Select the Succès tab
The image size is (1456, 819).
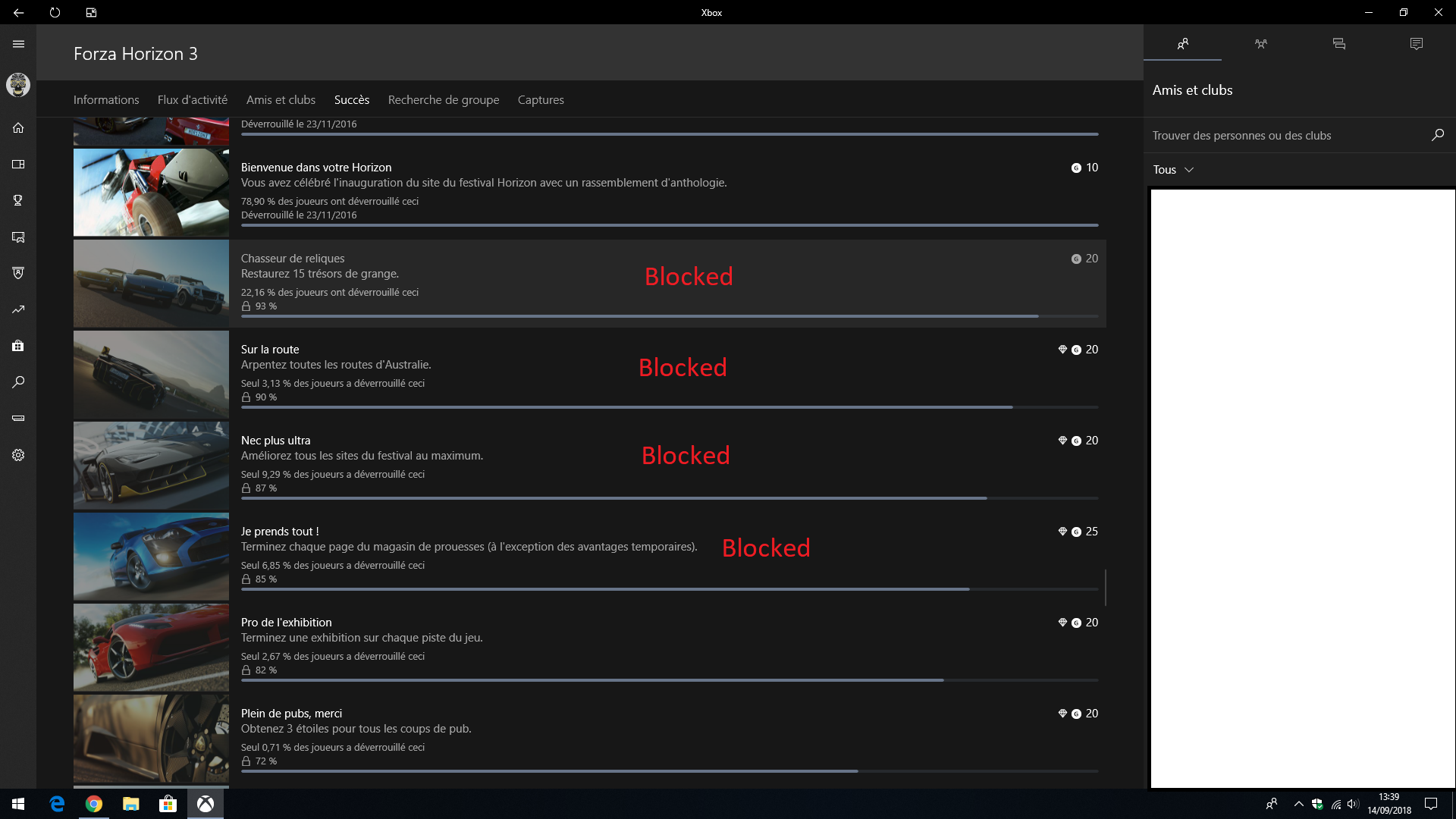352,99
